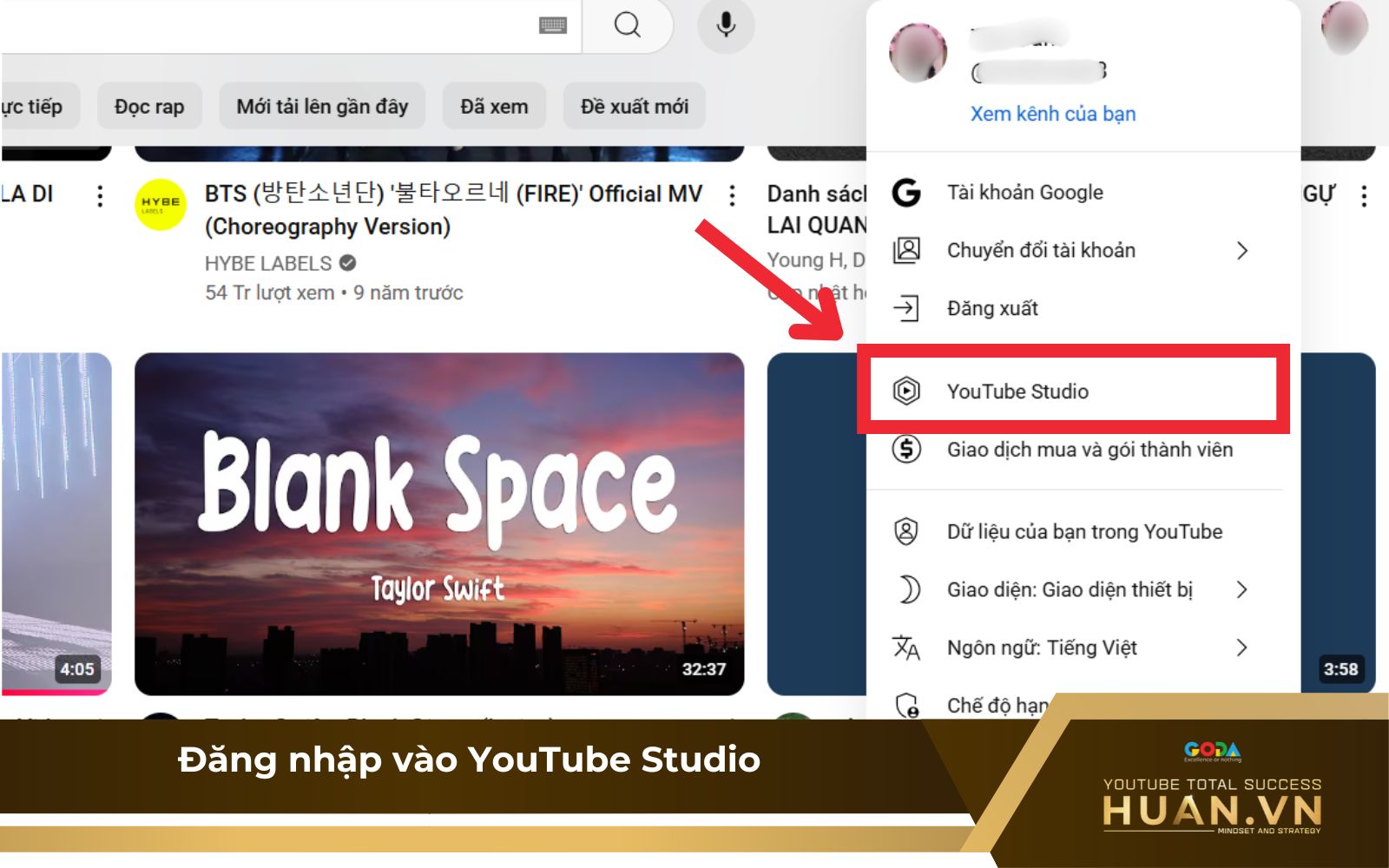Open YouTube Studio from account menu
The width and height of the screenshot is (1389, 868).
(1073, 389)
